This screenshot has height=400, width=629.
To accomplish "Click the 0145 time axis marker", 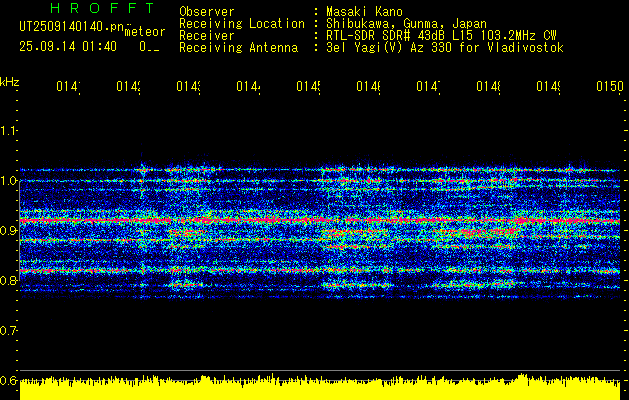I will pyautogui.click(x=308, y=86).
